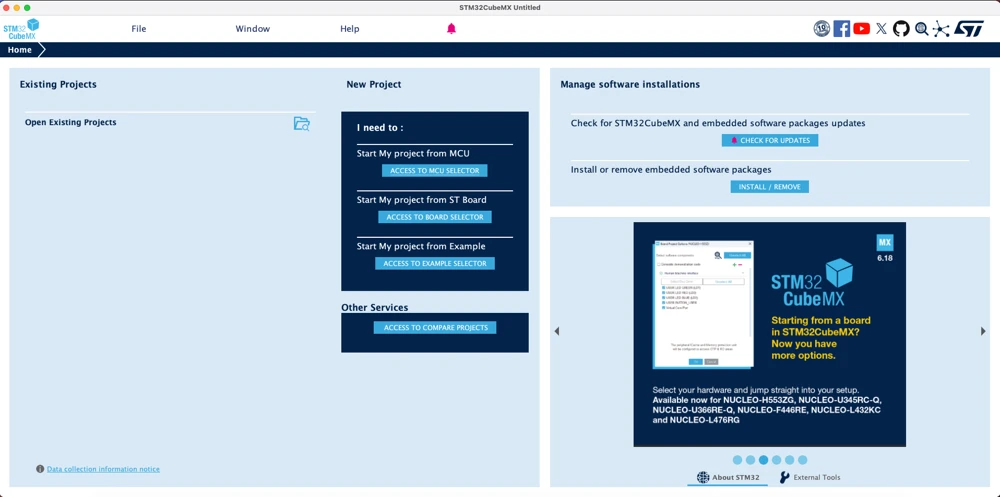Click ACCESS TO BOARD SELECTOR button
Viewport: 1000px width, 497px height.
(x=435, y=217)
